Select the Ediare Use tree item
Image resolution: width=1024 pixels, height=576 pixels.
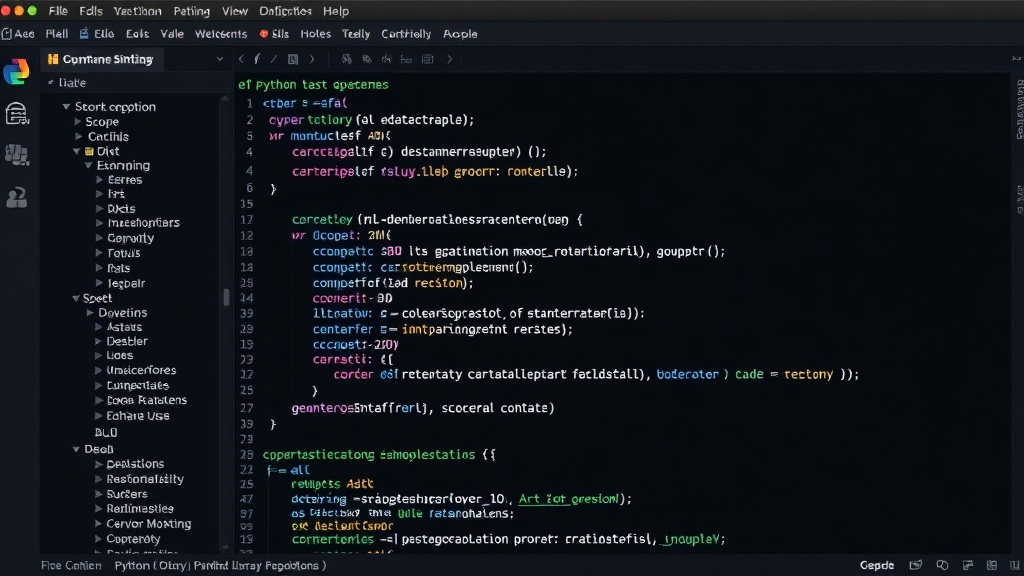coord(138,416)
